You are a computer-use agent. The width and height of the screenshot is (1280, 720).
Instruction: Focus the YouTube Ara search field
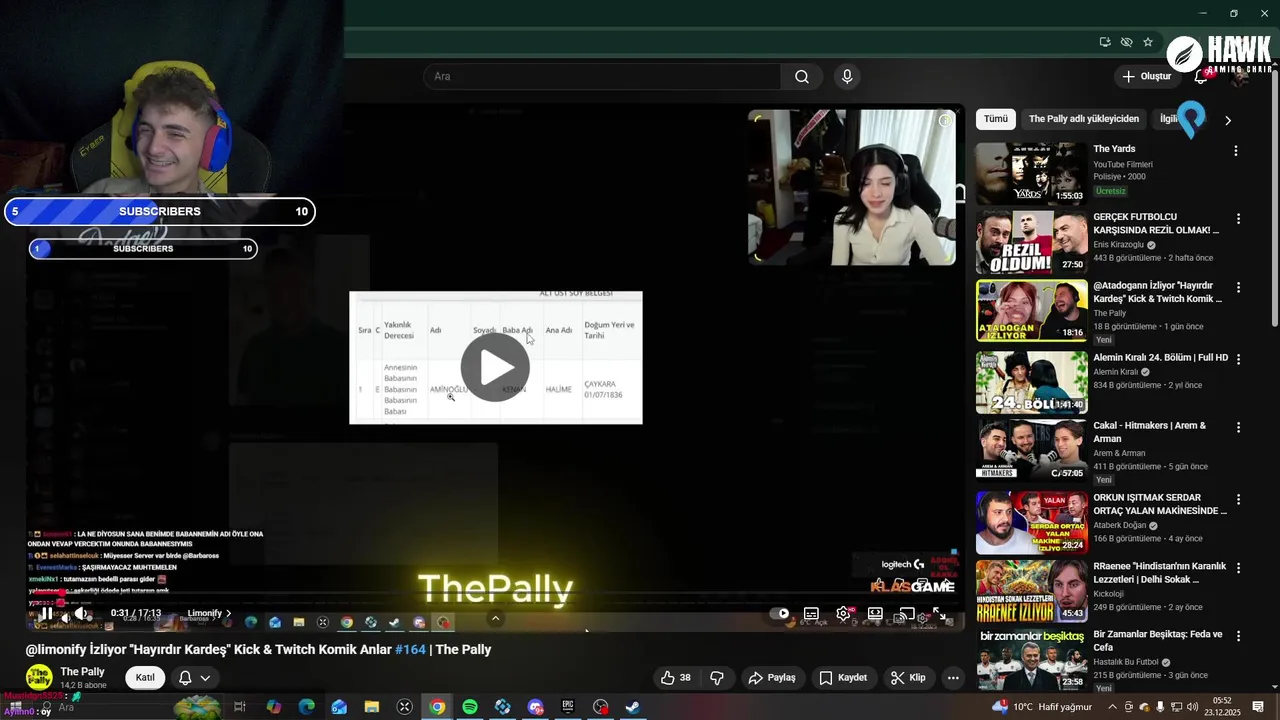tap(603, 77)
